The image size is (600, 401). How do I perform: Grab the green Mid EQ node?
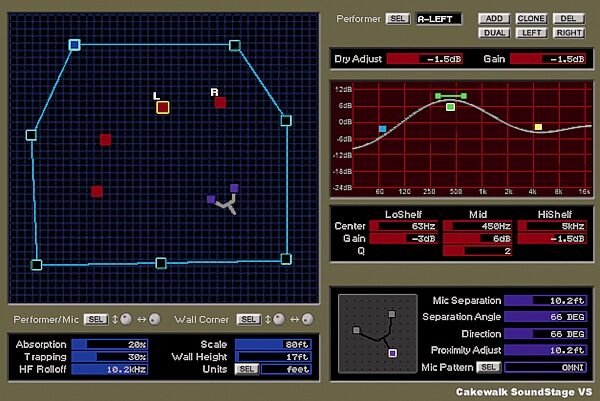[x=450, y=107]
